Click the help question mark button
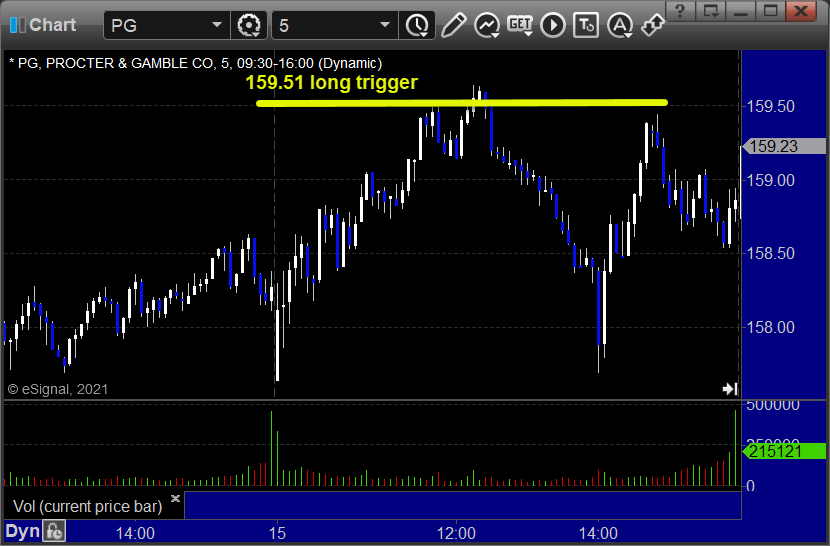 [681, 11]
